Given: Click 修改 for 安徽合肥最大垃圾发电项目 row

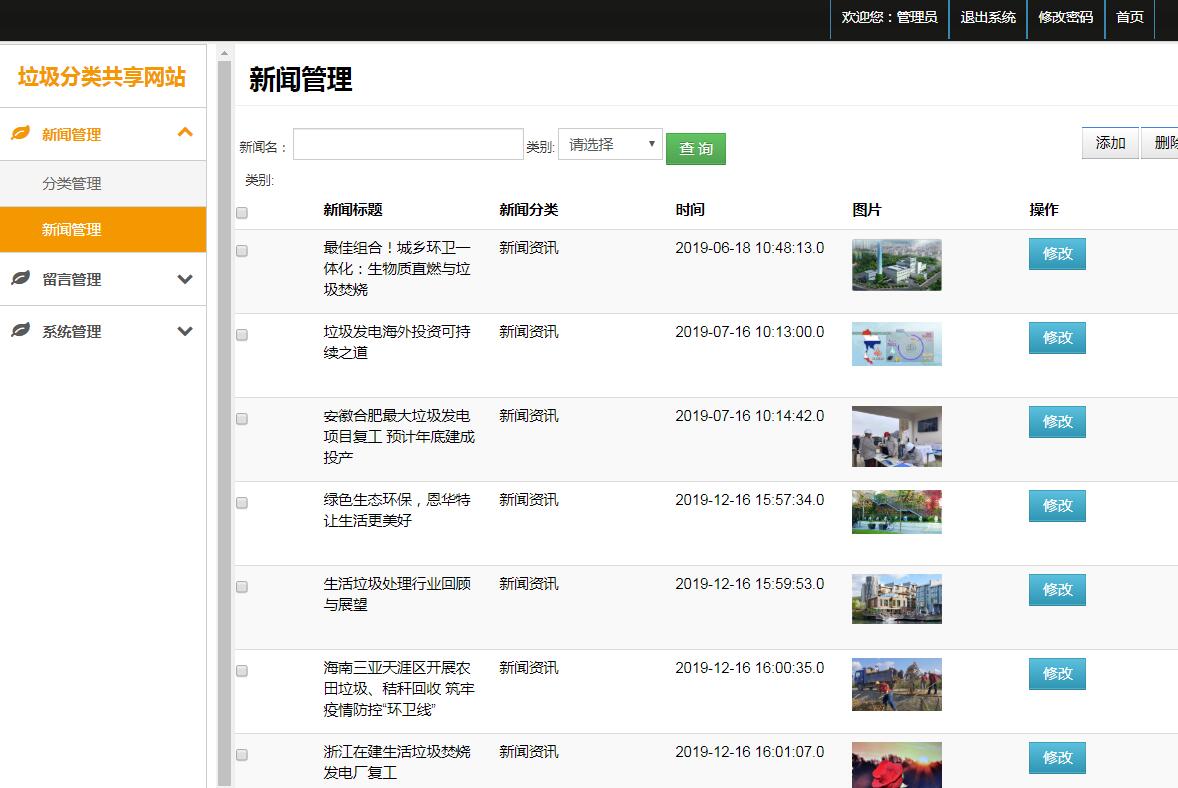Looking at the screenshot, I should coord(1057,422).
